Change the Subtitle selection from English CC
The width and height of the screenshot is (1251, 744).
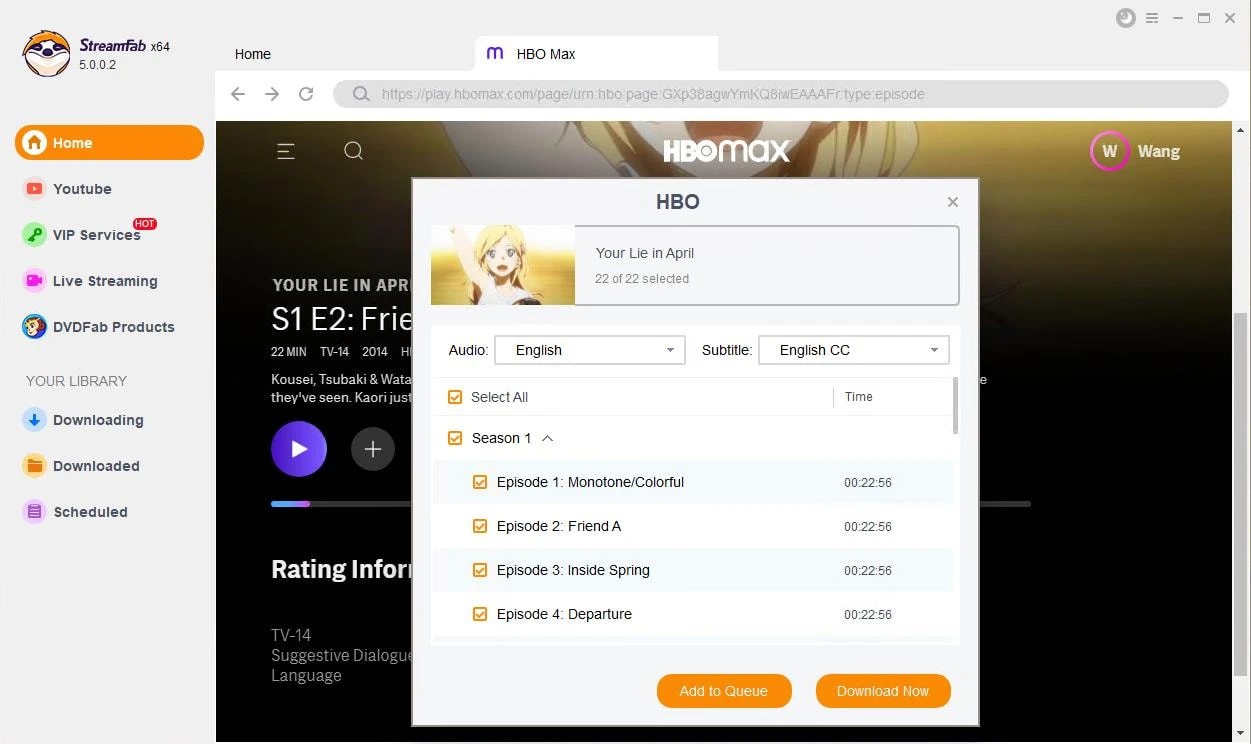[853, 349]
